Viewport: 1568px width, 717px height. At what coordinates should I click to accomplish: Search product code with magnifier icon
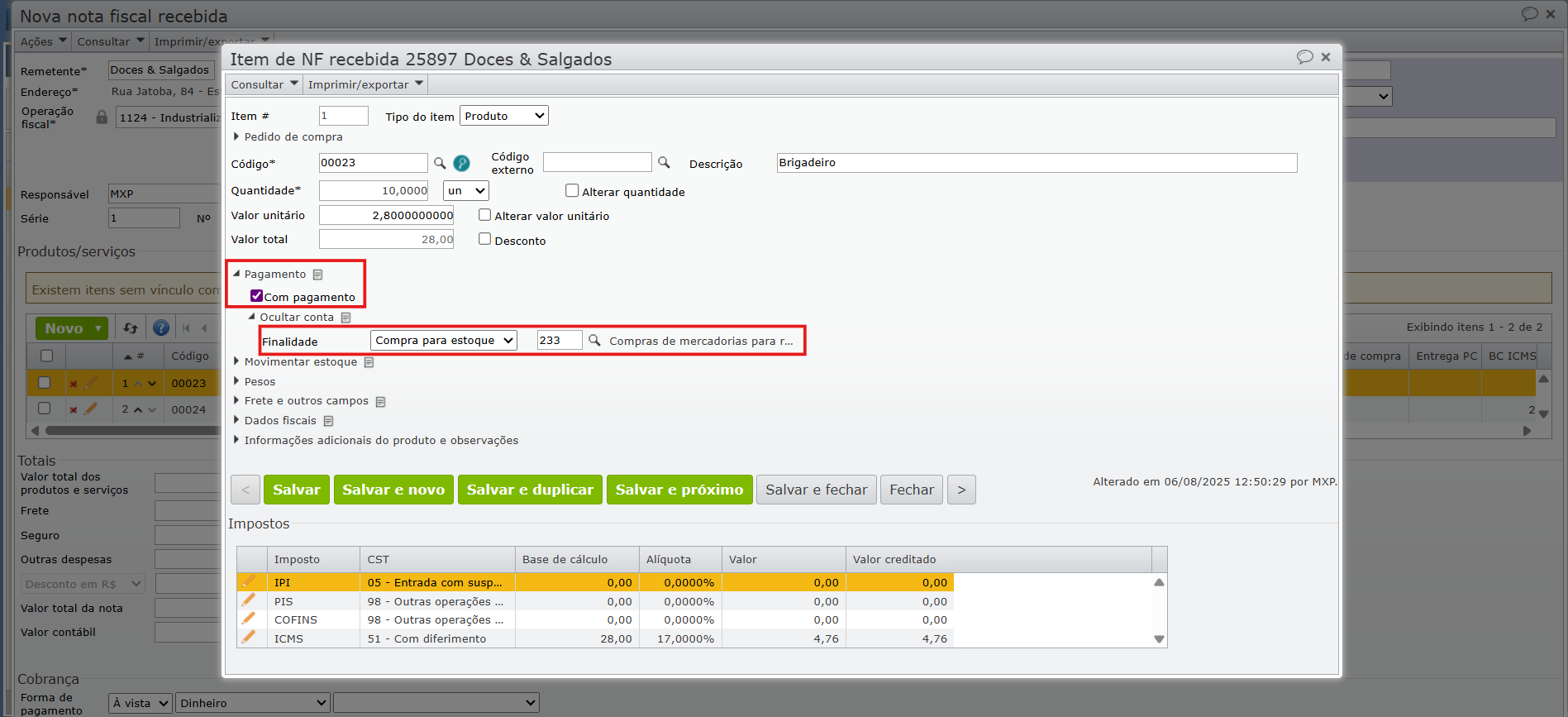click(440, 163)
